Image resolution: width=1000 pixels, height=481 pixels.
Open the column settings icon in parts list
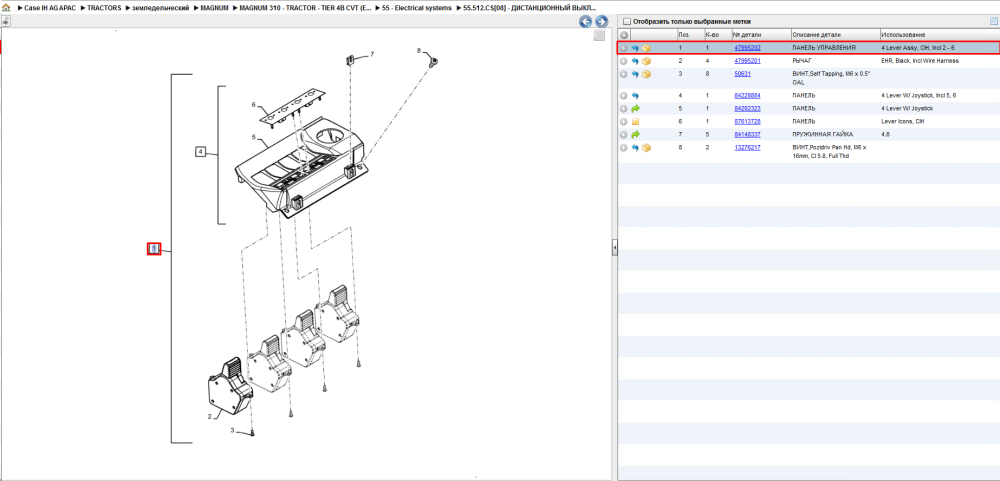click(993, 21)
